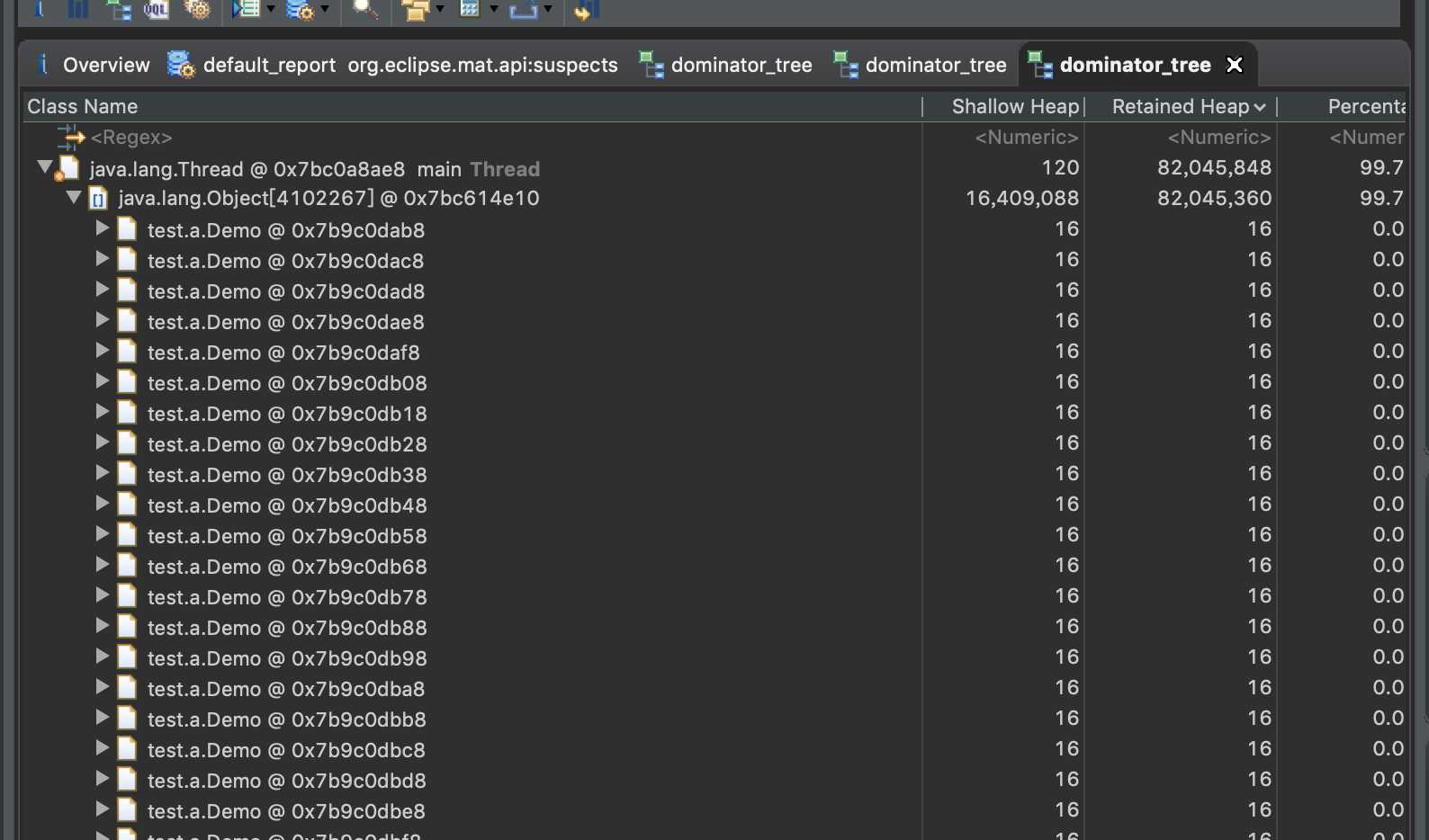Switch to default_report suspects tab
The width and height of the screenshot is (1429, 840).
click(x=393, y=65)
